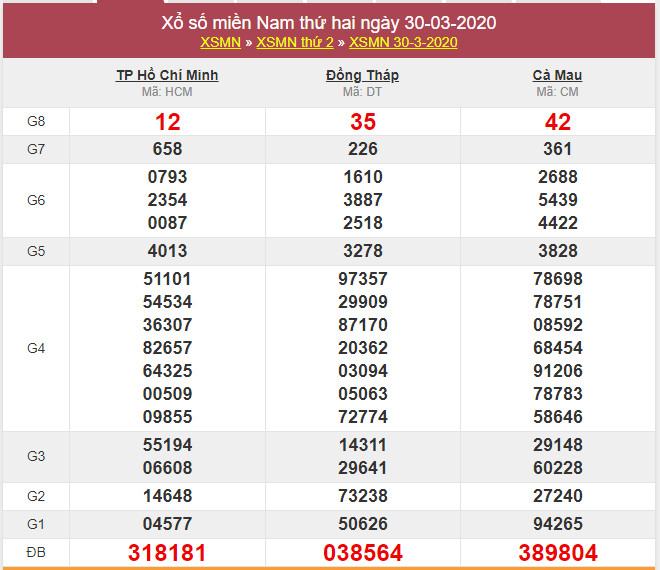This screenshot has height=570, width=660.
Task: Open the XSMN thứ 2 link
Action: pyautogui.click(x=295, y=43)
